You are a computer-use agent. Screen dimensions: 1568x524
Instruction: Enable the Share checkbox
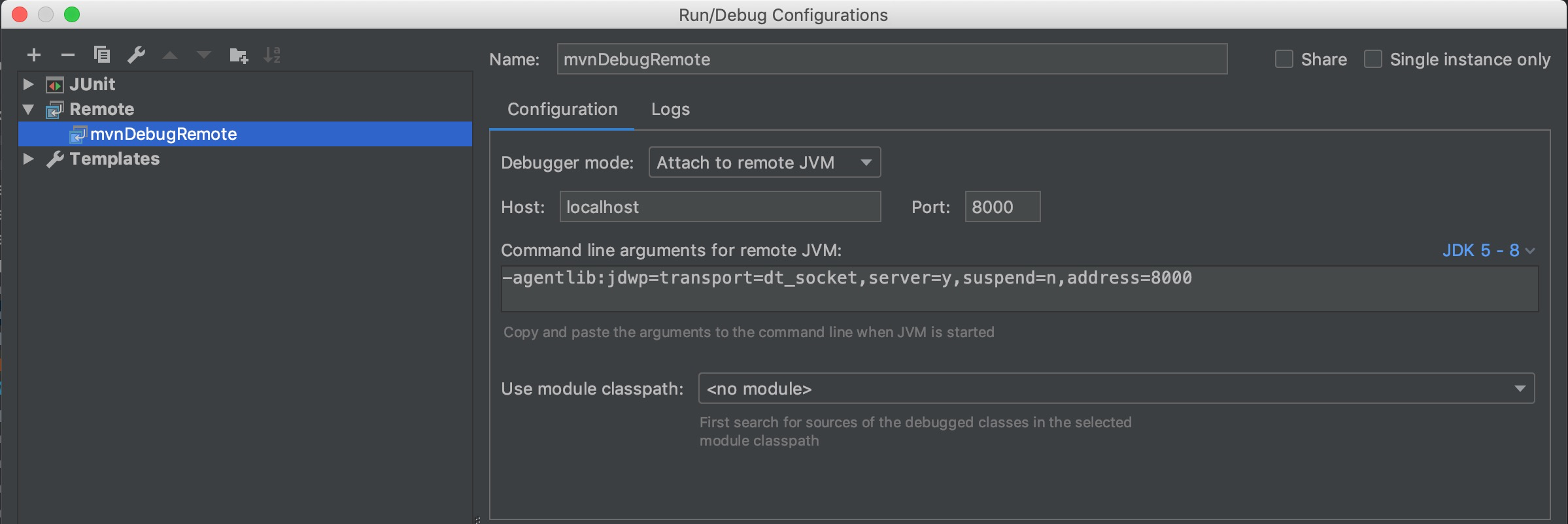(1284, 59)
